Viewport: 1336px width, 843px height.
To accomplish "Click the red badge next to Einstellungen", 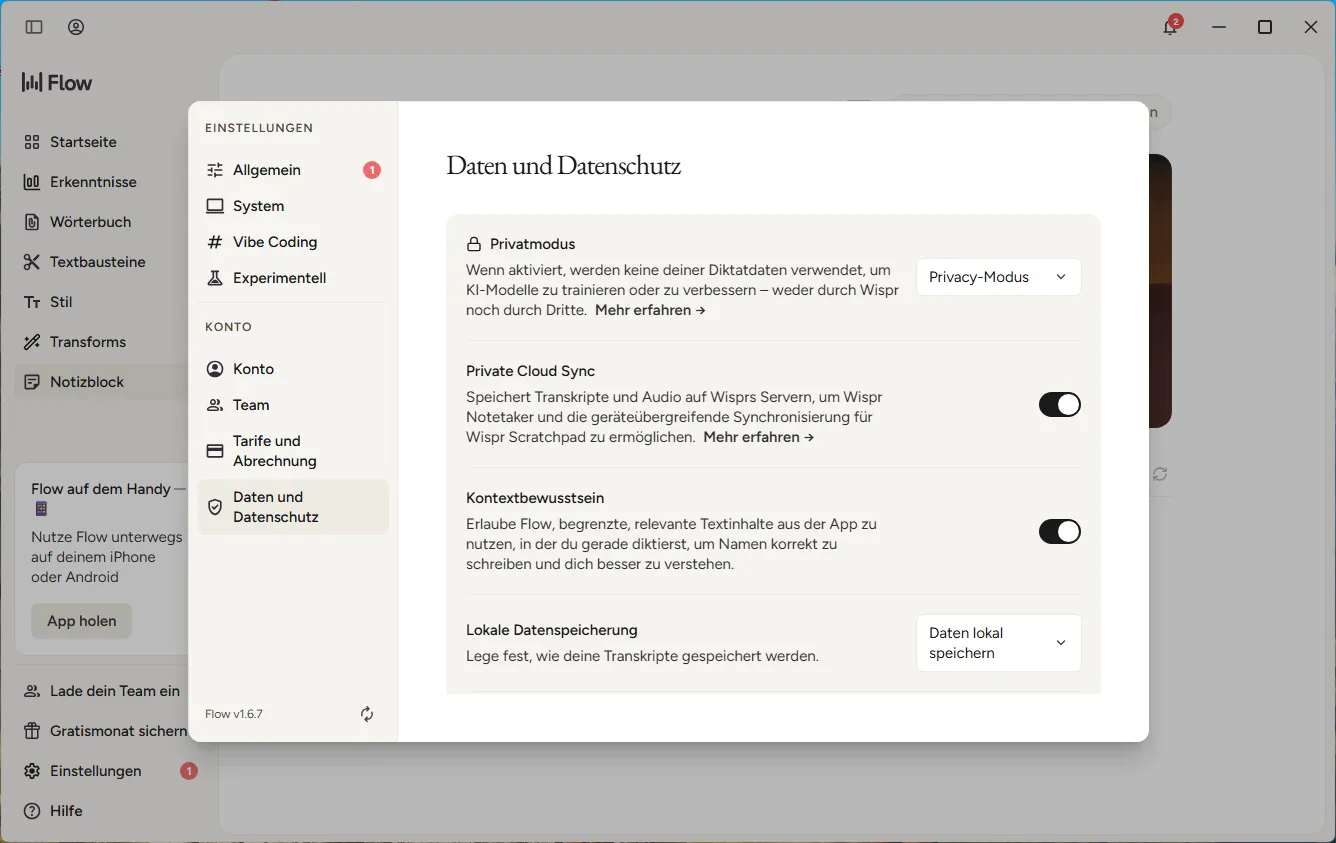I will click(189, 771).
